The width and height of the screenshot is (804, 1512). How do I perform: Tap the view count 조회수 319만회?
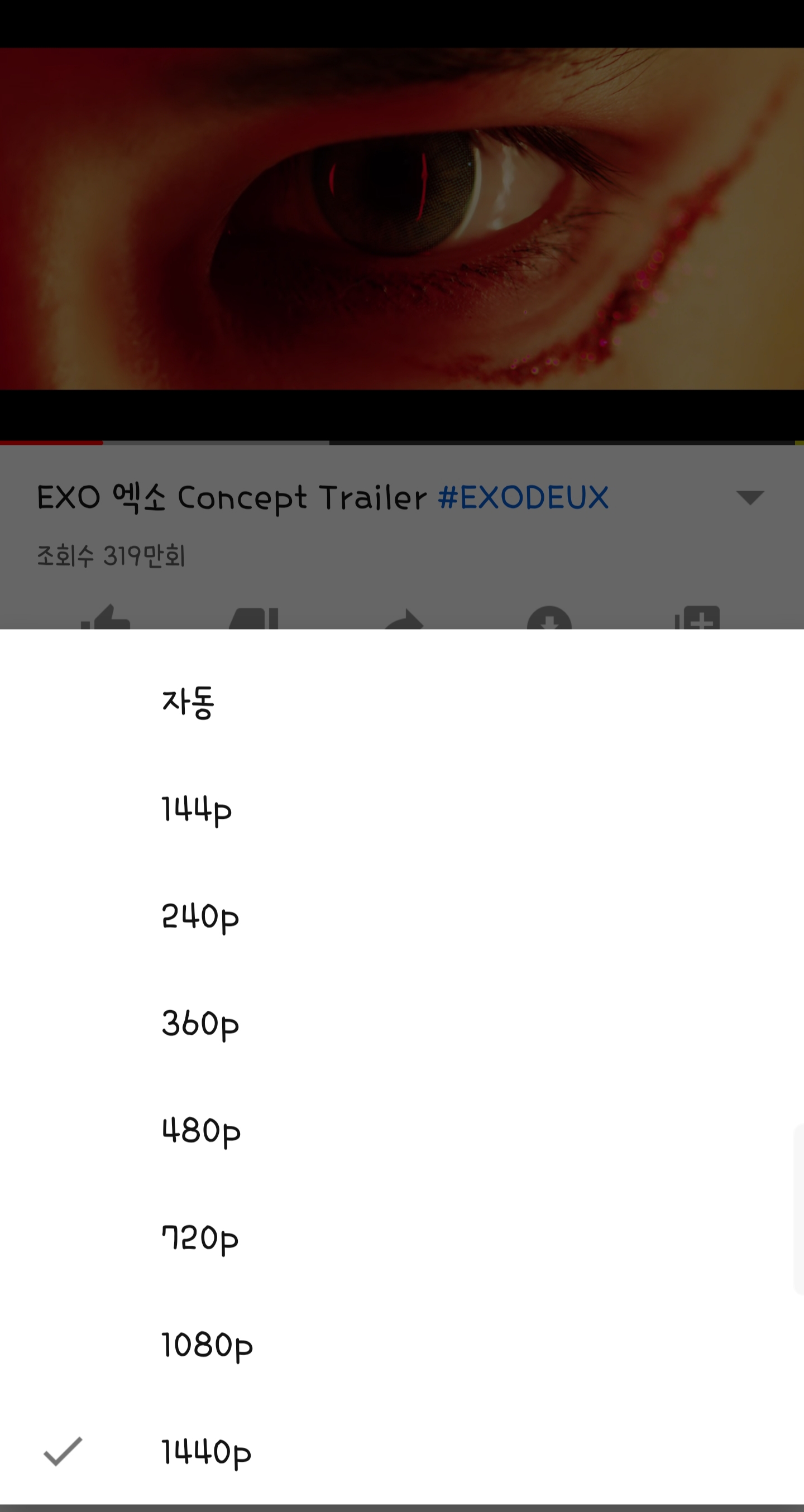point(111,556)
